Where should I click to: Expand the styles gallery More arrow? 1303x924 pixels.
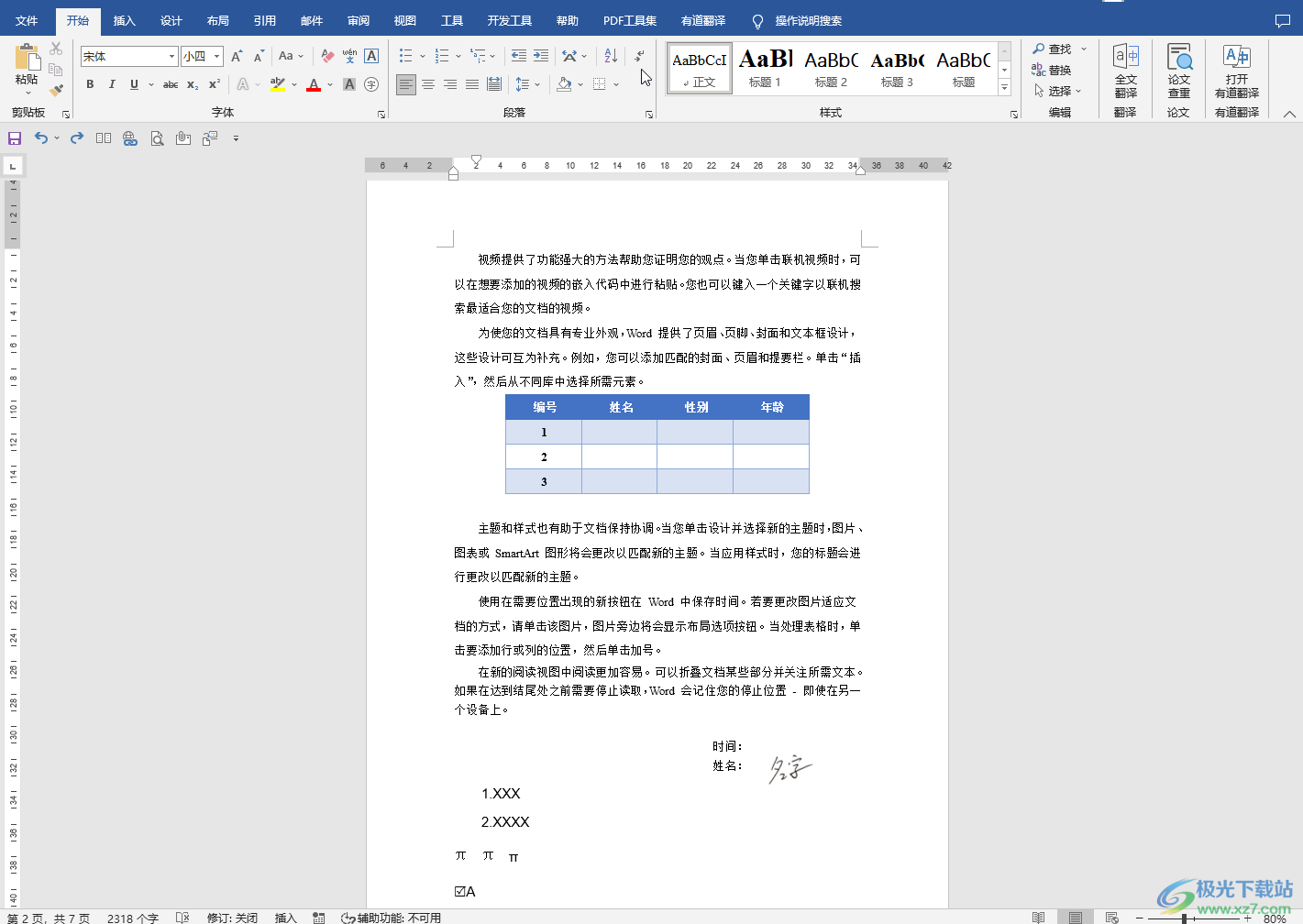[x=1005, y=88]
